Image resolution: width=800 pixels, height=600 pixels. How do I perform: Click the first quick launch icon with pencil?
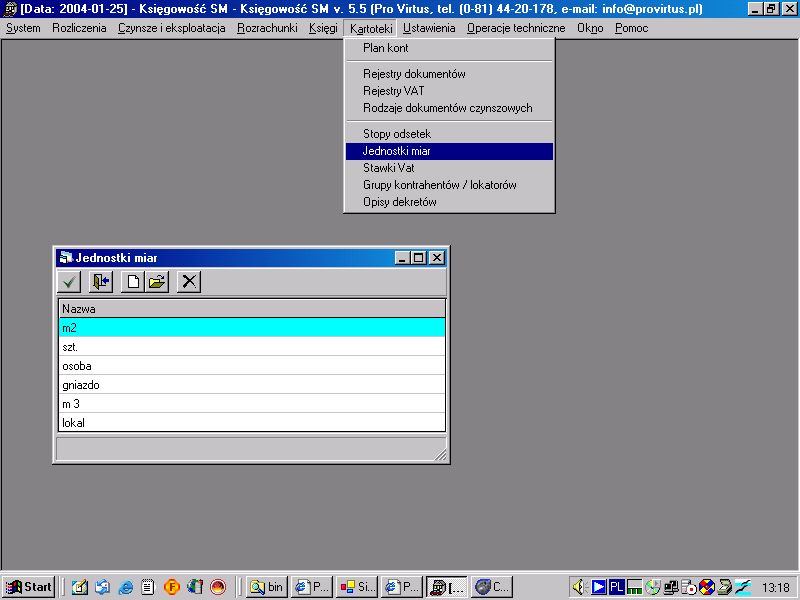[x=80, y=587]
